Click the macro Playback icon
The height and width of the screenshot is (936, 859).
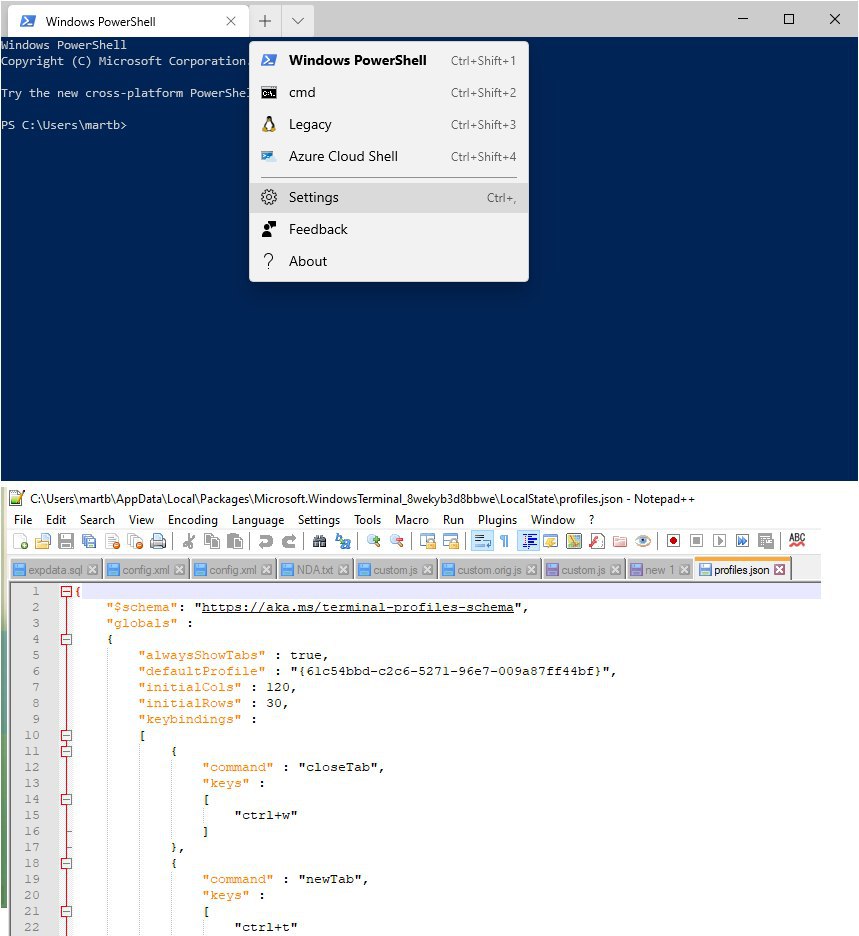(719, 541)
